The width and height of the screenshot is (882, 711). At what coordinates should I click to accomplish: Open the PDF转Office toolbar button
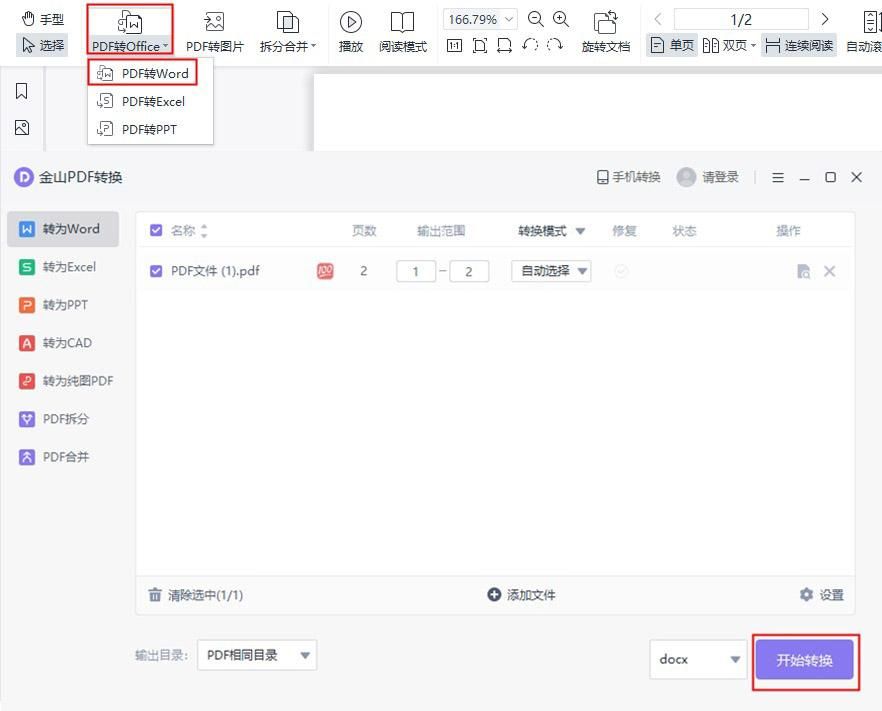130,29
